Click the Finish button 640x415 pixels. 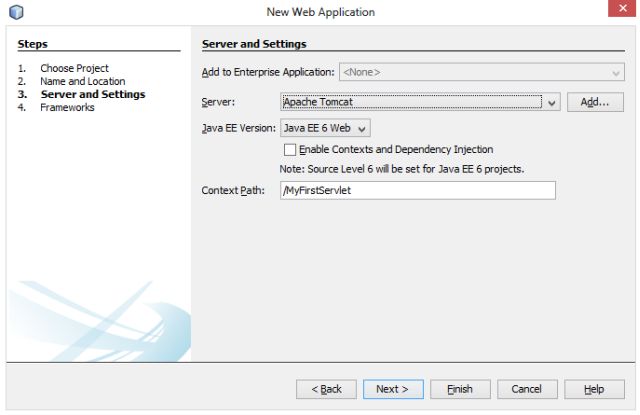pos(460,389)
